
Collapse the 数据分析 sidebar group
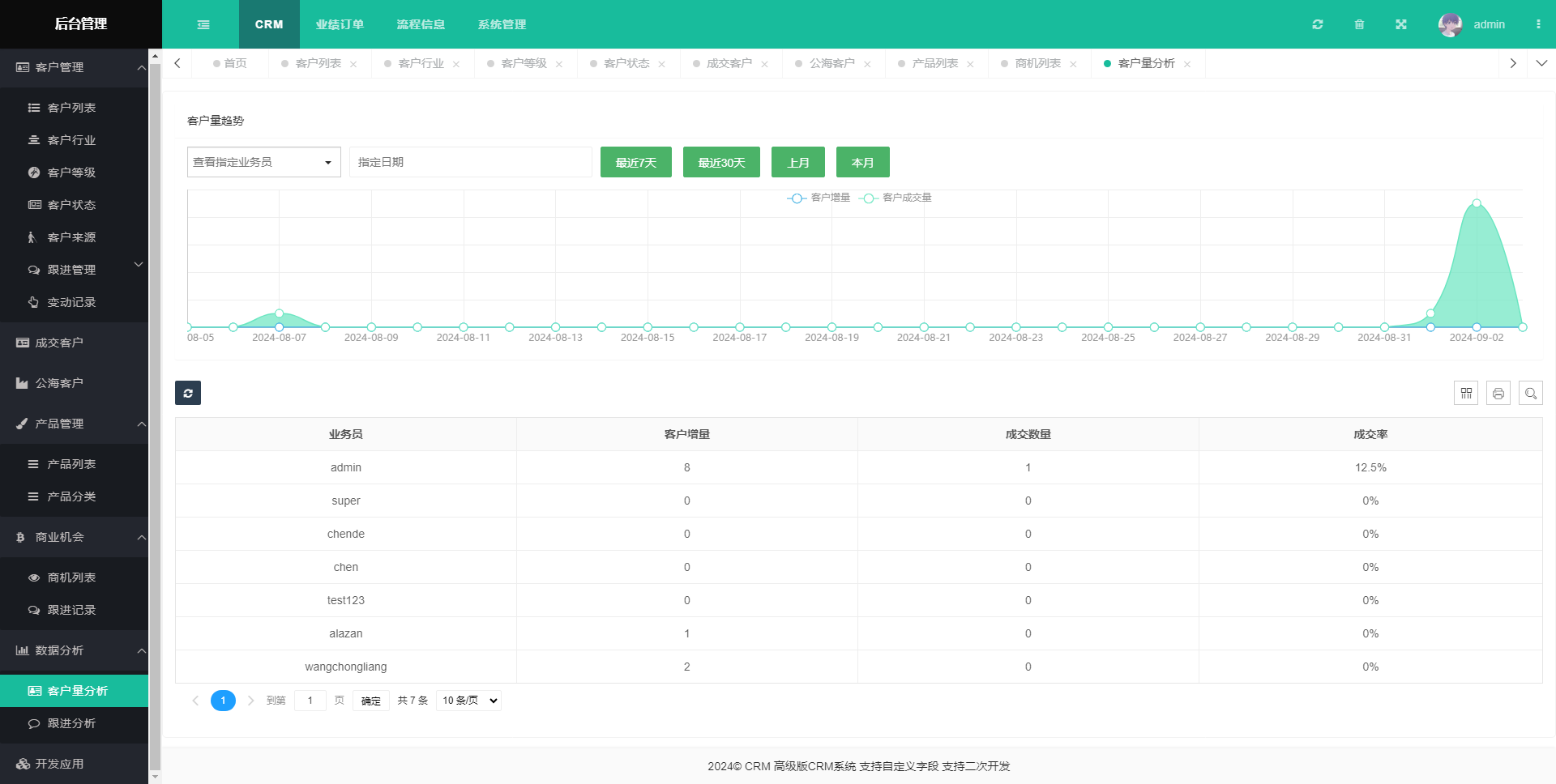(x=74, y=650)
